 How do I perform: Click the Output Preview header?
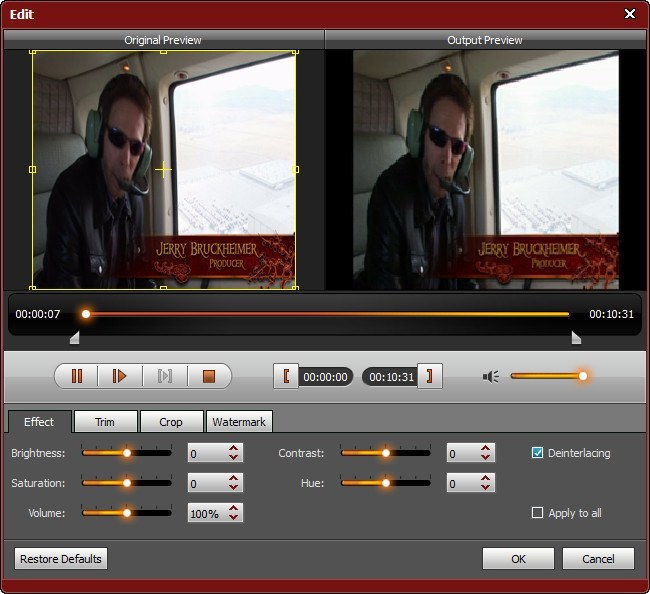(485, 40)
